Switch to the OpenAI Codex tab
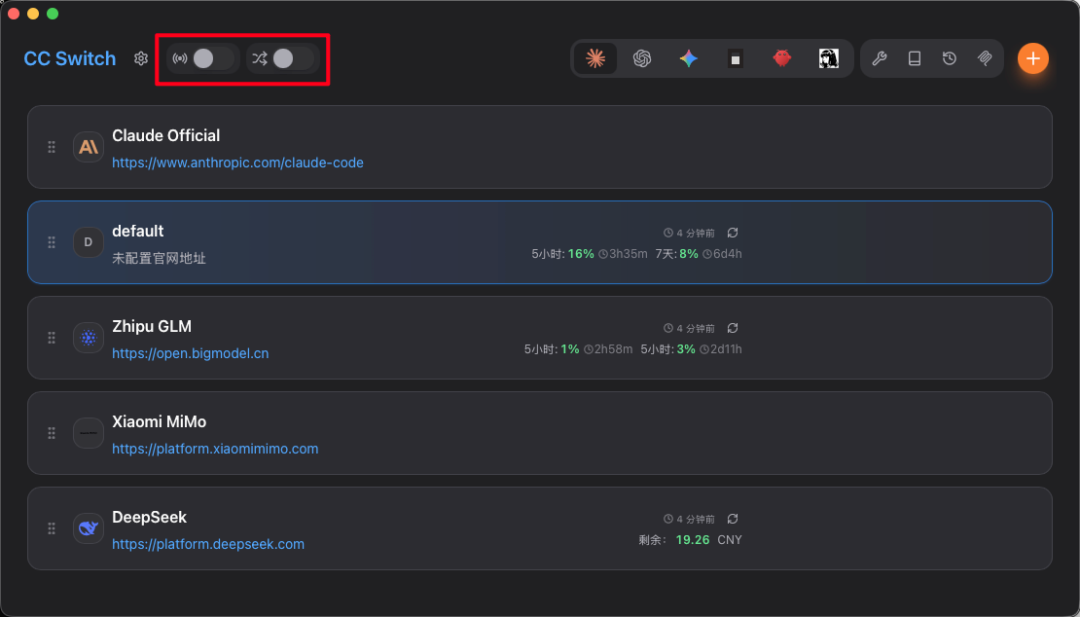 click(642, 59)
